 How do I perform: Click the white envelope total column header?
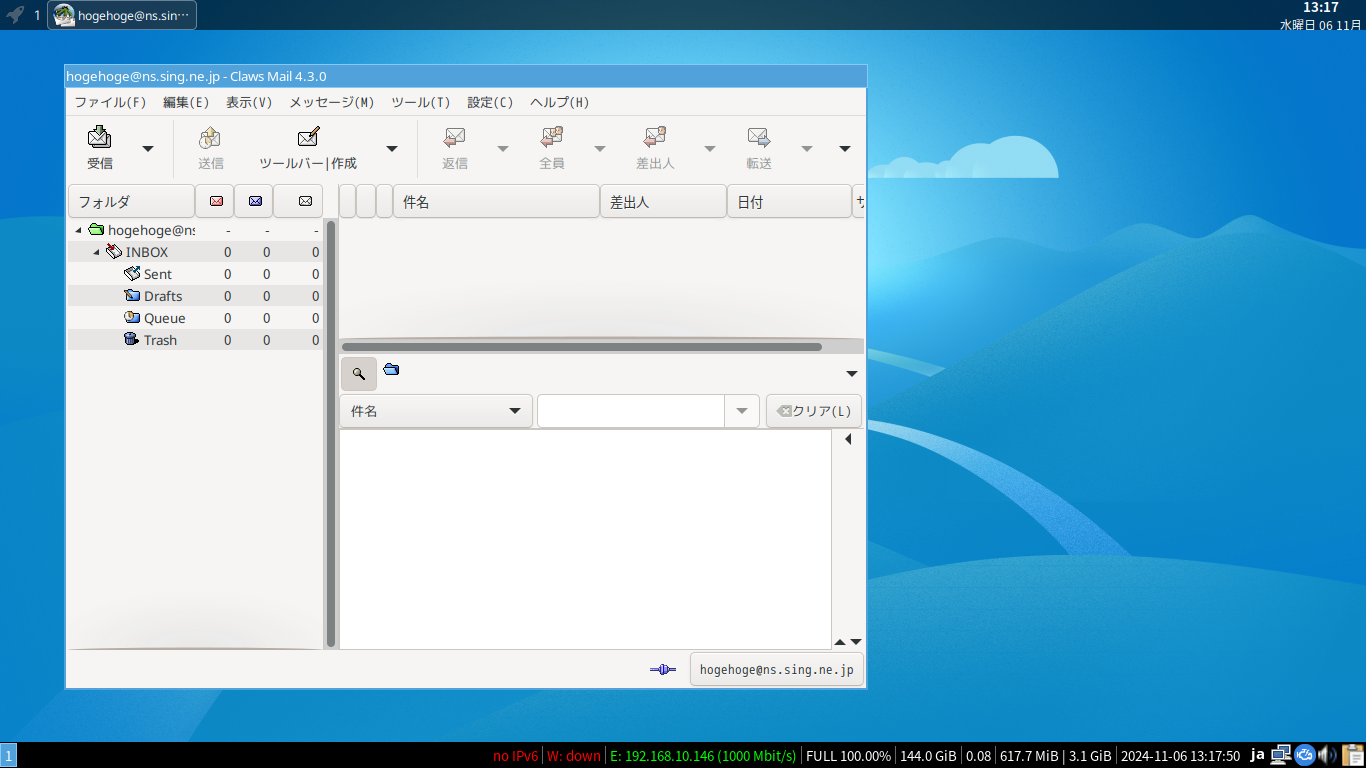(305, 201)
